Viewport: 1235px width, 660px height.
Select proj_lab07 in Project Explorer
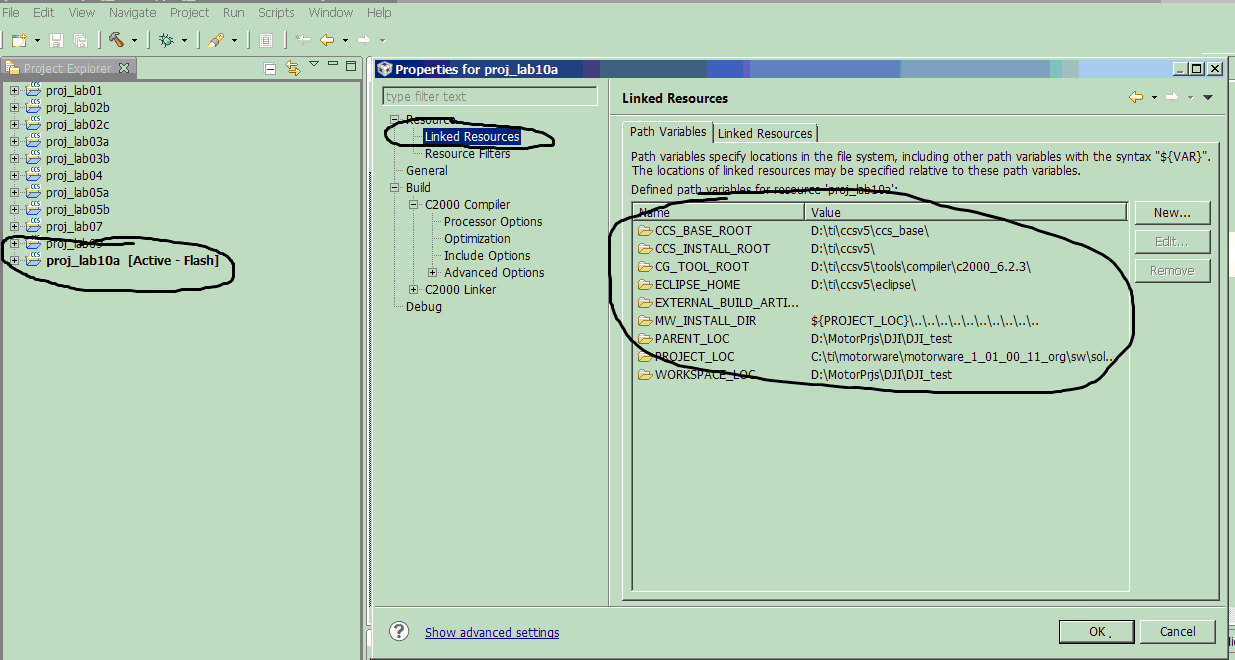pyautogui.click(x=74, y=226)
